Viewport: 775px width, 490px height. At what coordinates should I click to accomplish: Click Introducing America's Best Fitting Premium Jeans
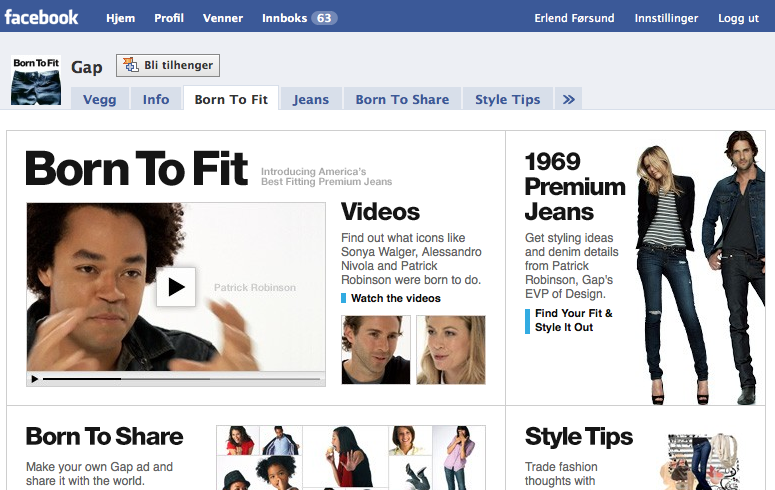point(326,177)
